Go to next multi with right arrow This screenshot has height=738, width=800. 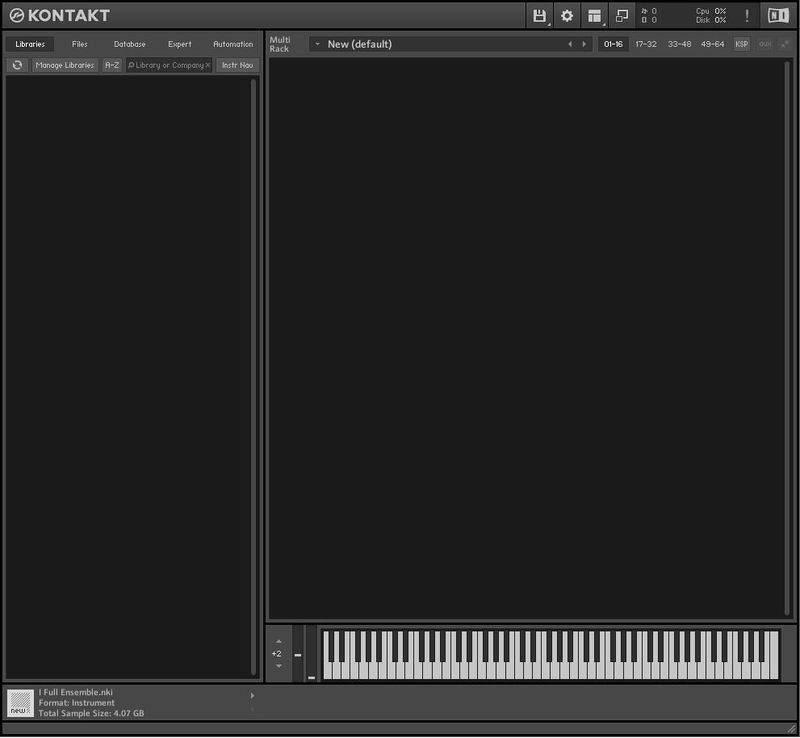tap(584, 44)
